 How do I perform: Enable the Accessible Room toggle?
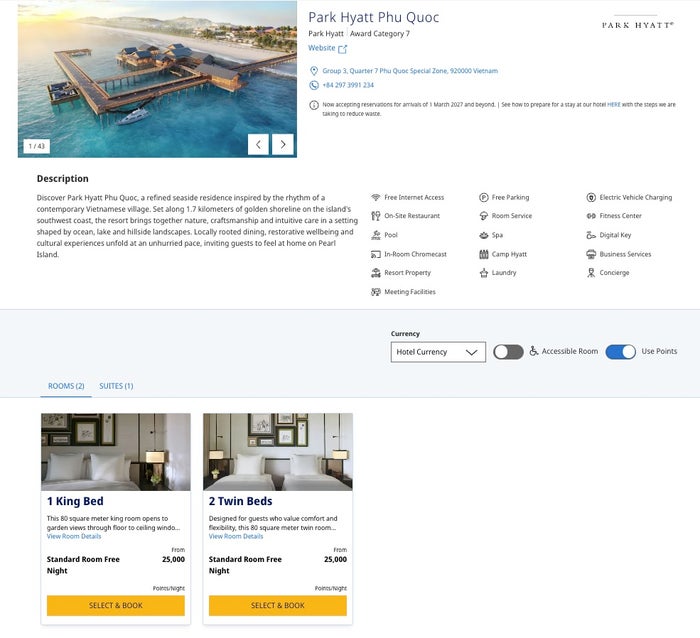pos(508,352)
